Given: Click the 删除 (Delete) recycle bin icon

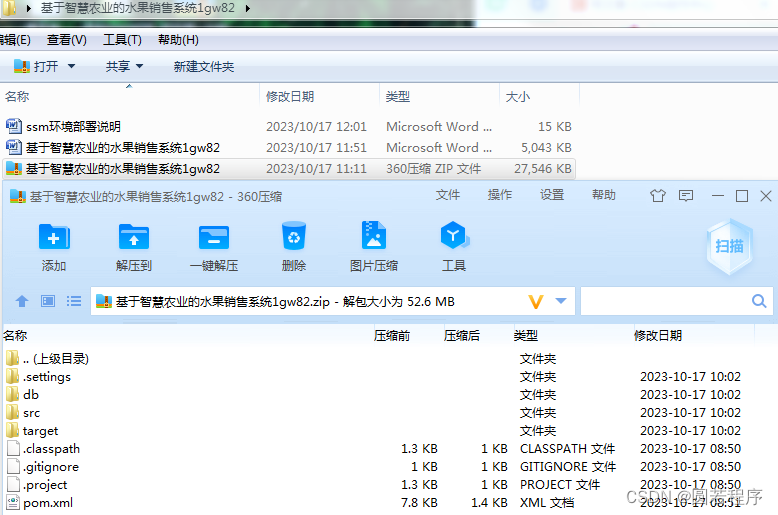Looking at the screenshot, I should [294, 236].
